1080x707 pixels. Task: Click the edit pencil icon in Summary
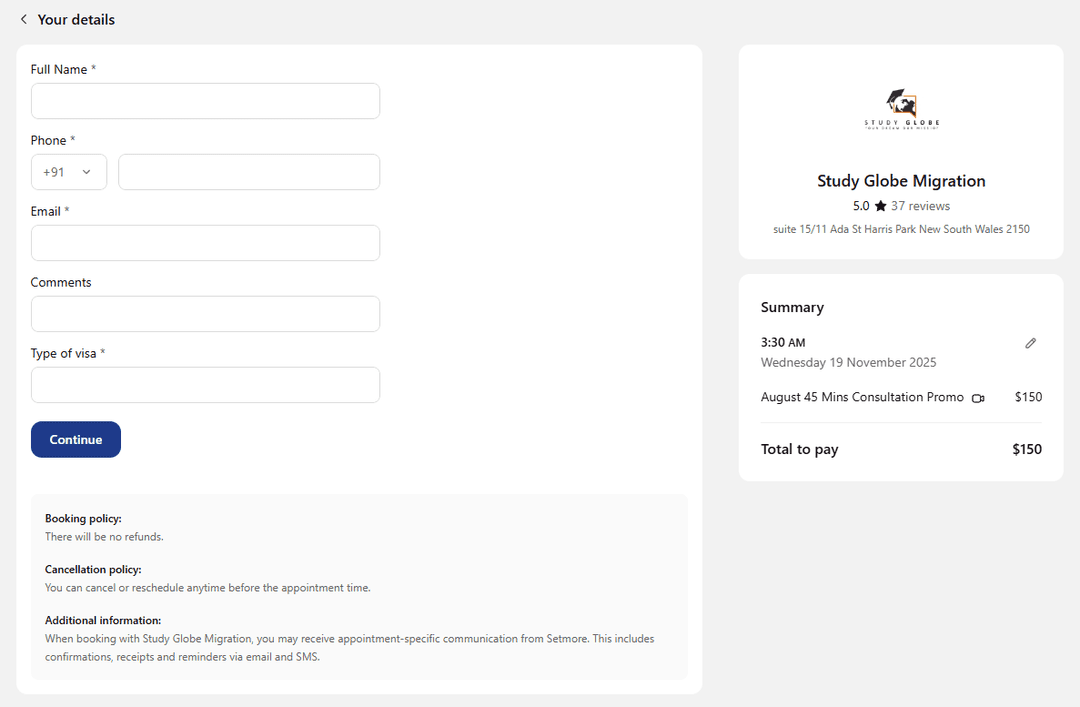(x=1031, y=343)
